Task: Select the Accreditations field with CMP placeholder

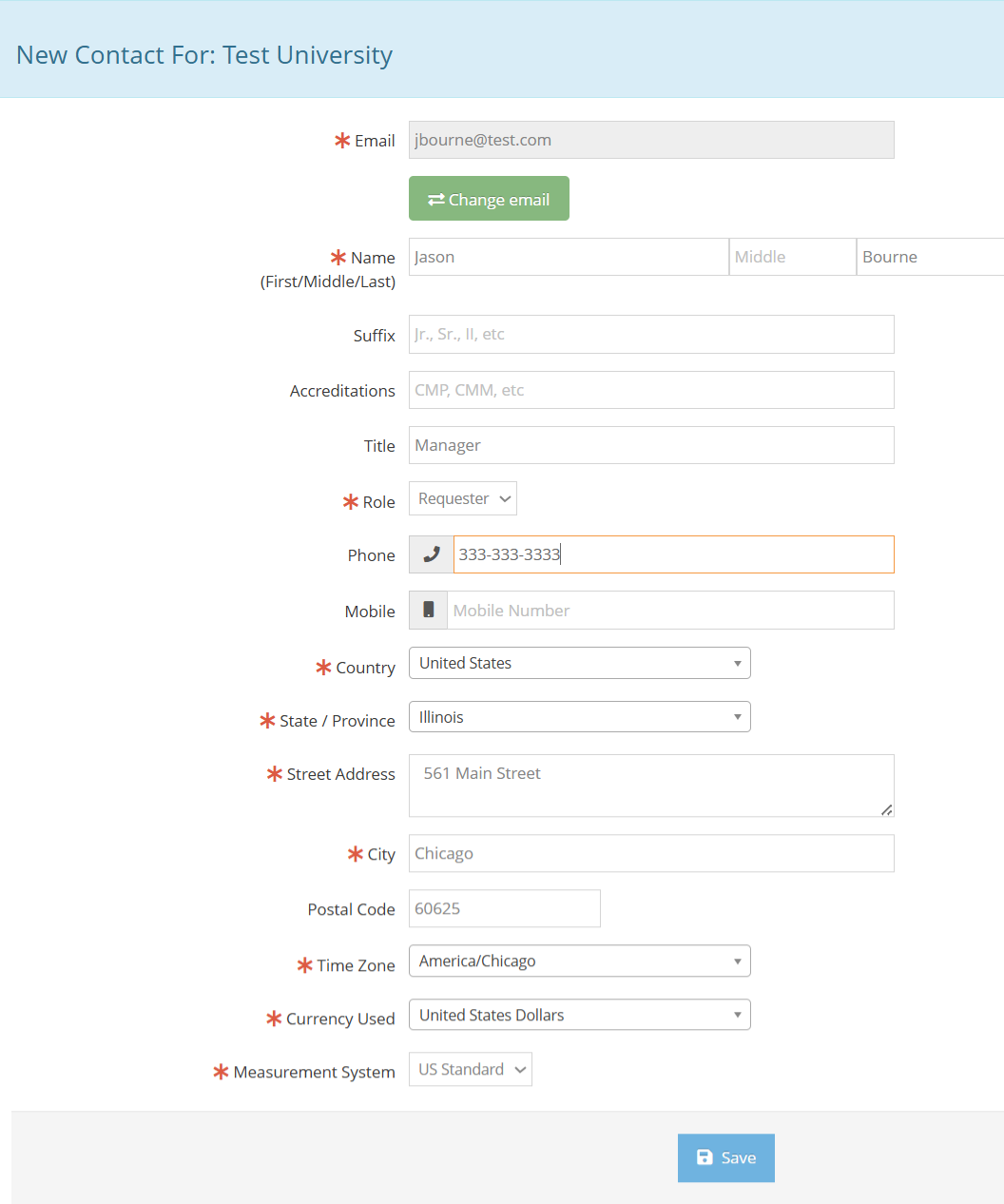Action: [x=650, y=390]
